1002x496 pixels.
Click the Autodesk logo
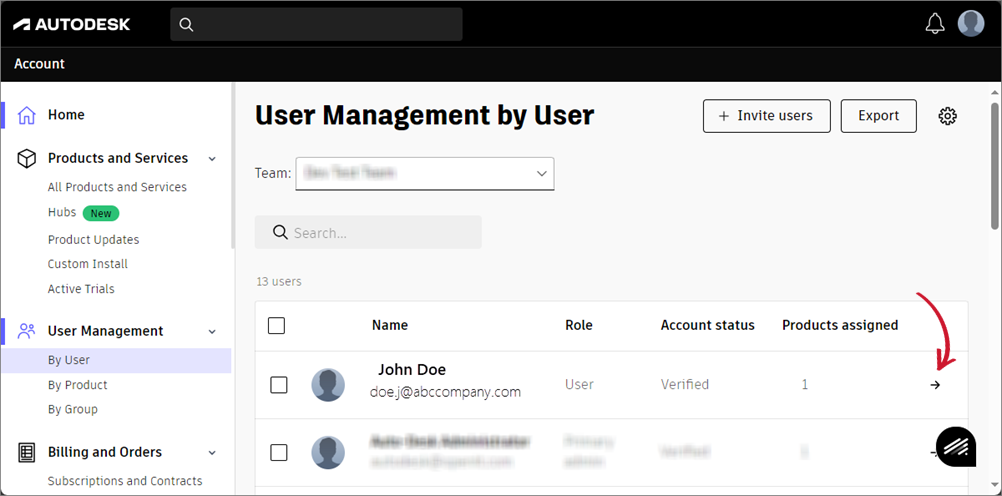71,24
